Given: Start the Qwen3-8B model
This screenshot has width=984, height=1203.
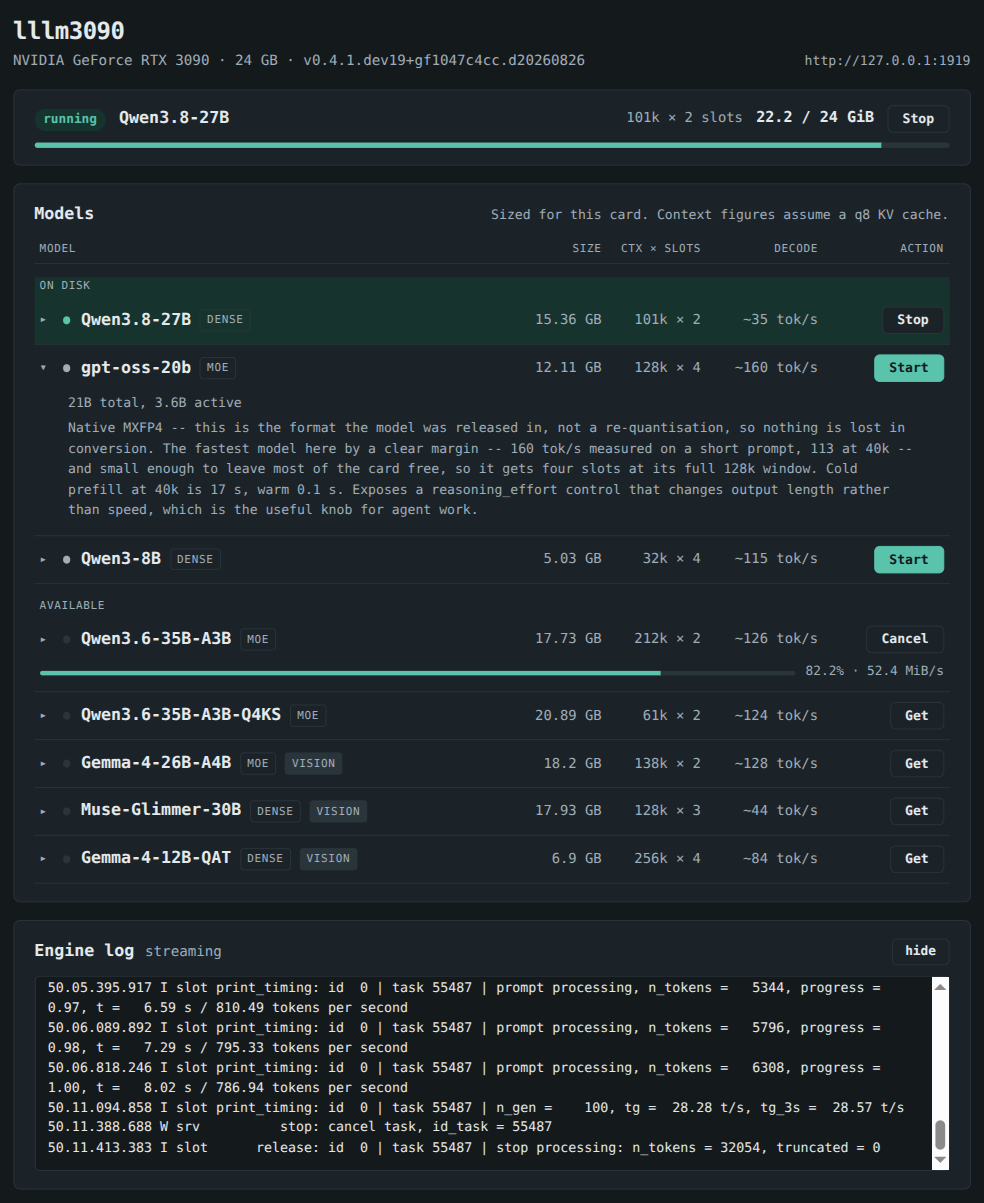Looking at the screenshot, I should click(908, 560).
